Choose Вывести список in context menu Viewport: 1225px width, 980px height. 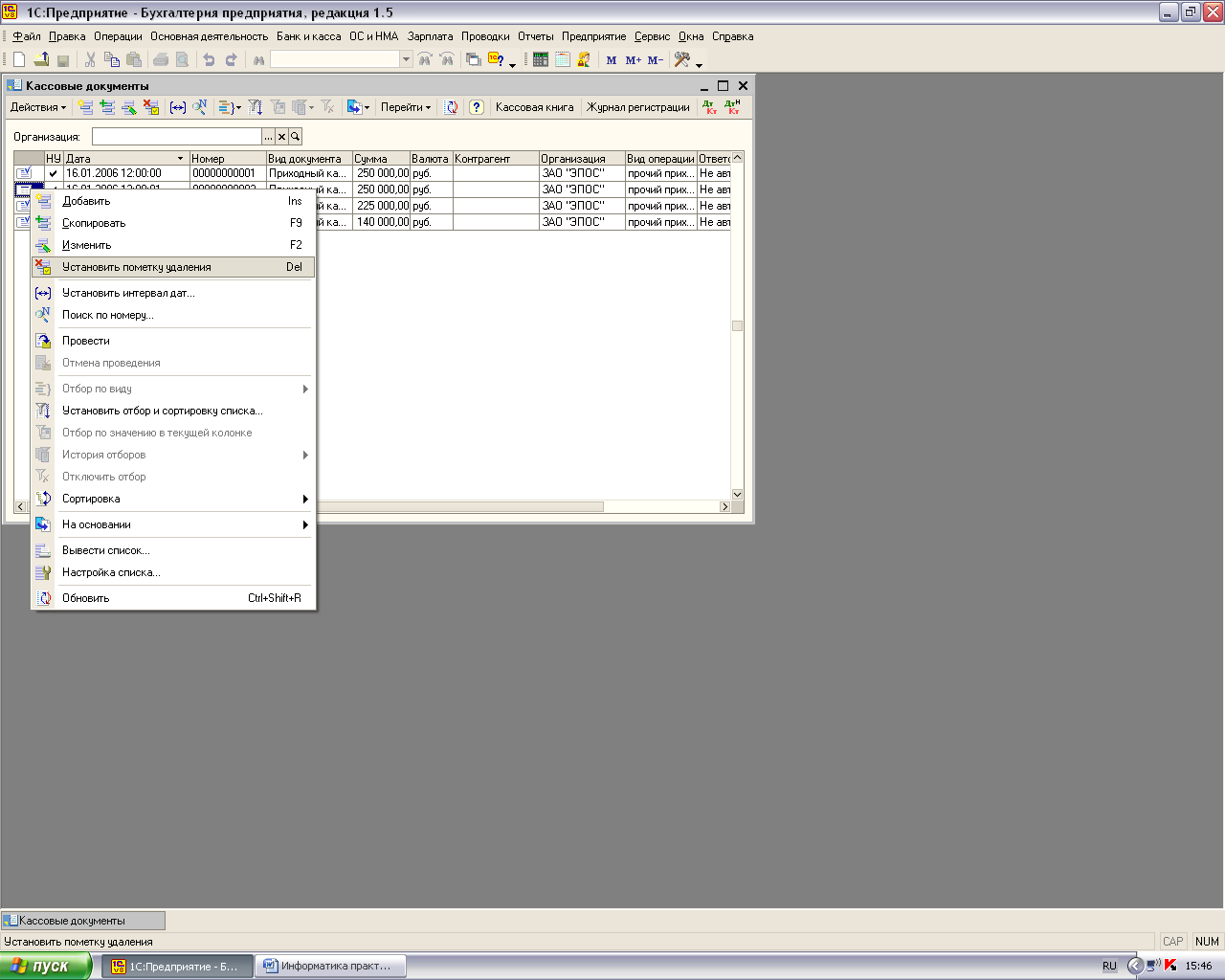pyautogui.click(x=172, y=550)
